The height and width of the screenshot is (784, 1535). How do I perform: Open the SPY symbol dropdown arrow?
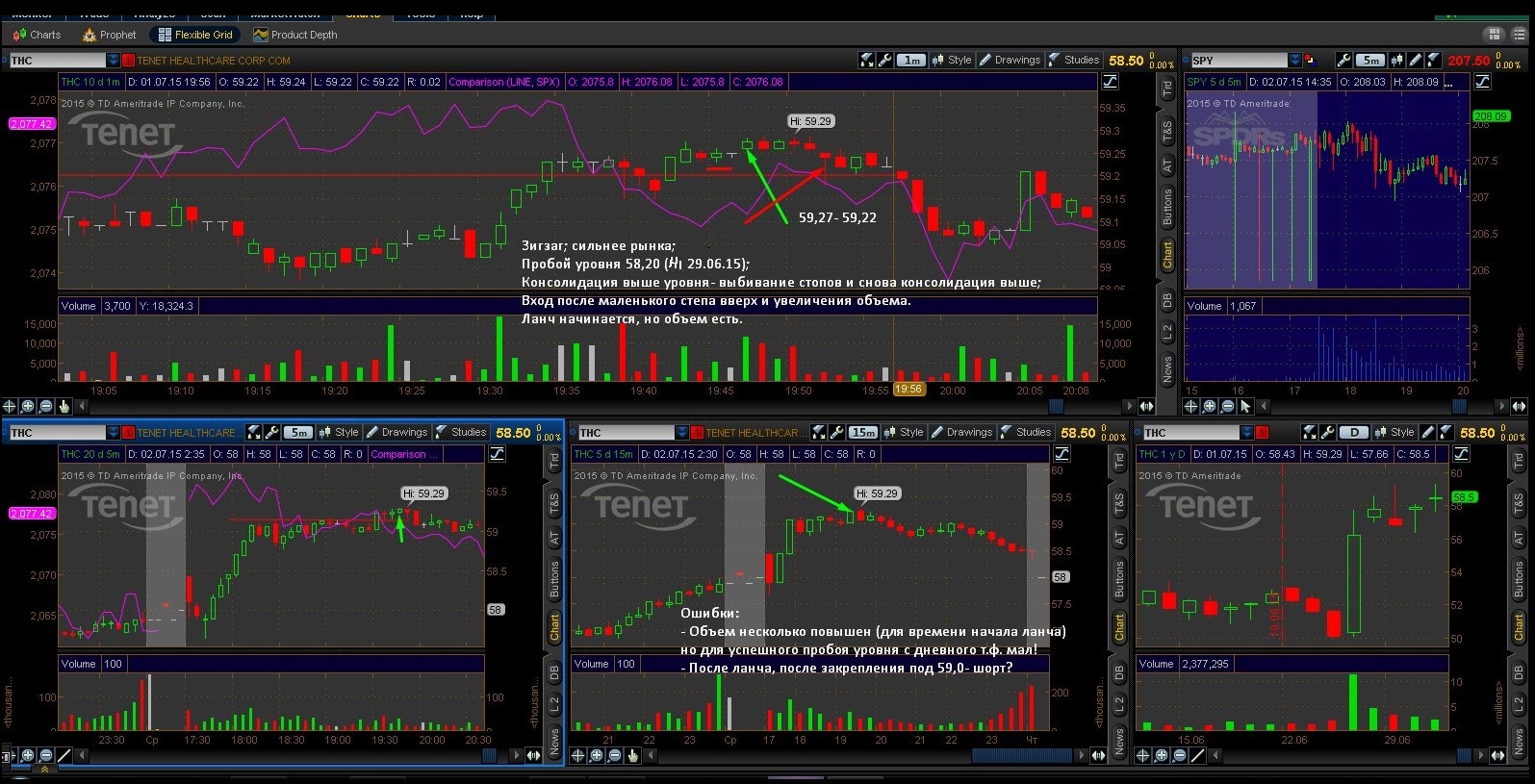click(x=1295, y=60)
